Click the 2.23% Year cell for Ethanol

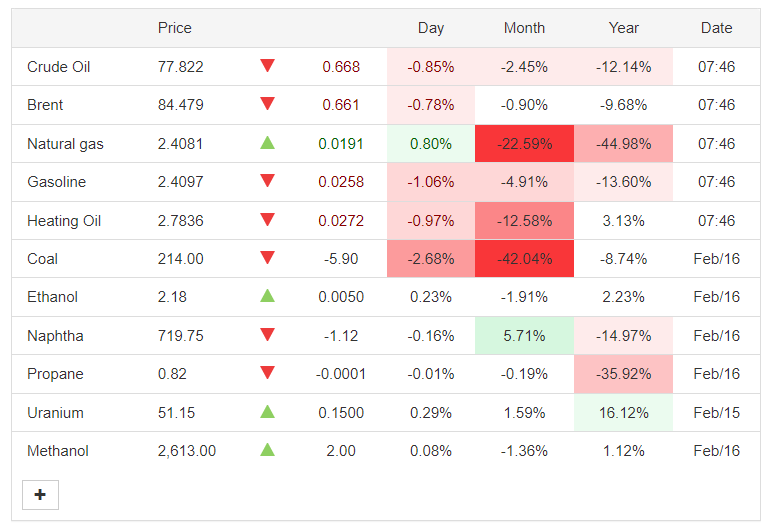click(624, 297)
